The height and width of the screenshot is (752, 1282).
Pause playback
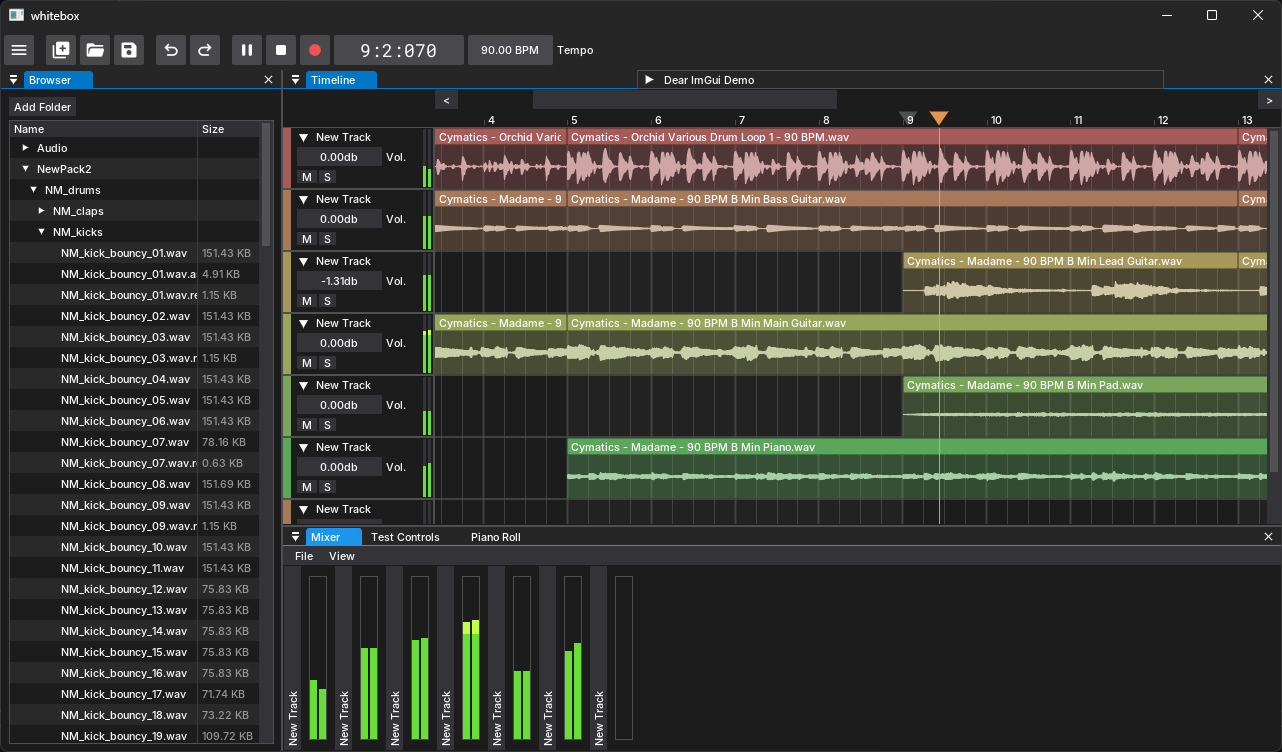(247, 50)
